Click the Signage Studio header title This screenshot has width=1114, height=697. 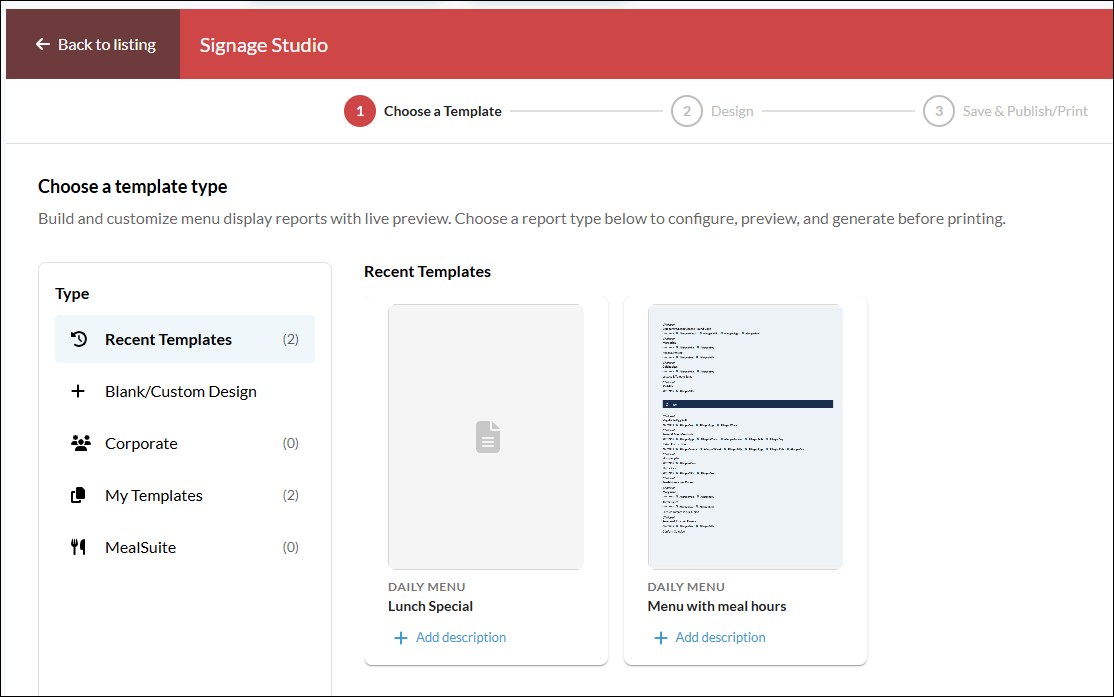click(264, 45)
